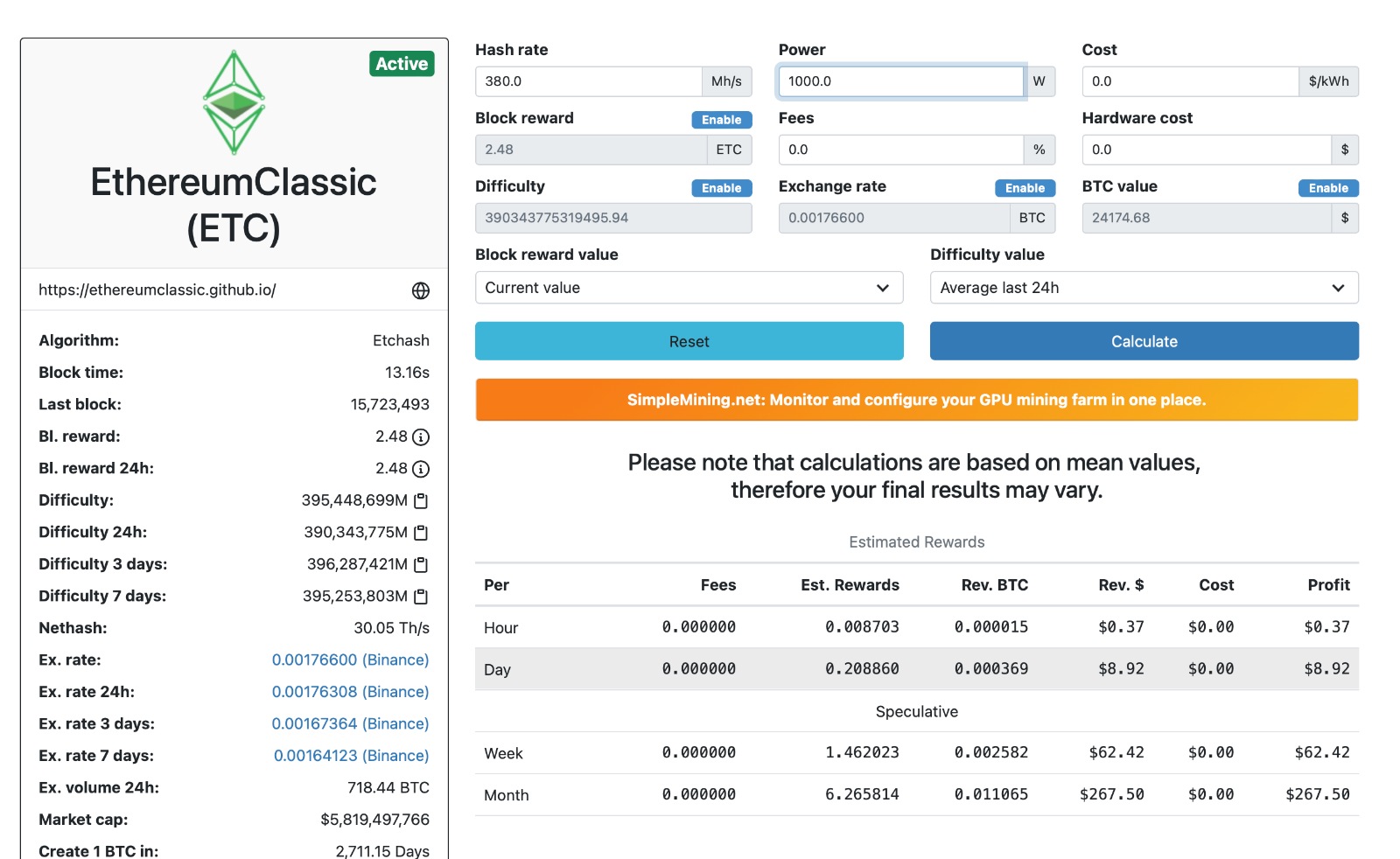Open the Difficulty value dropdown
This screenshot has width=1400, height=859.
click(1144, 288)
